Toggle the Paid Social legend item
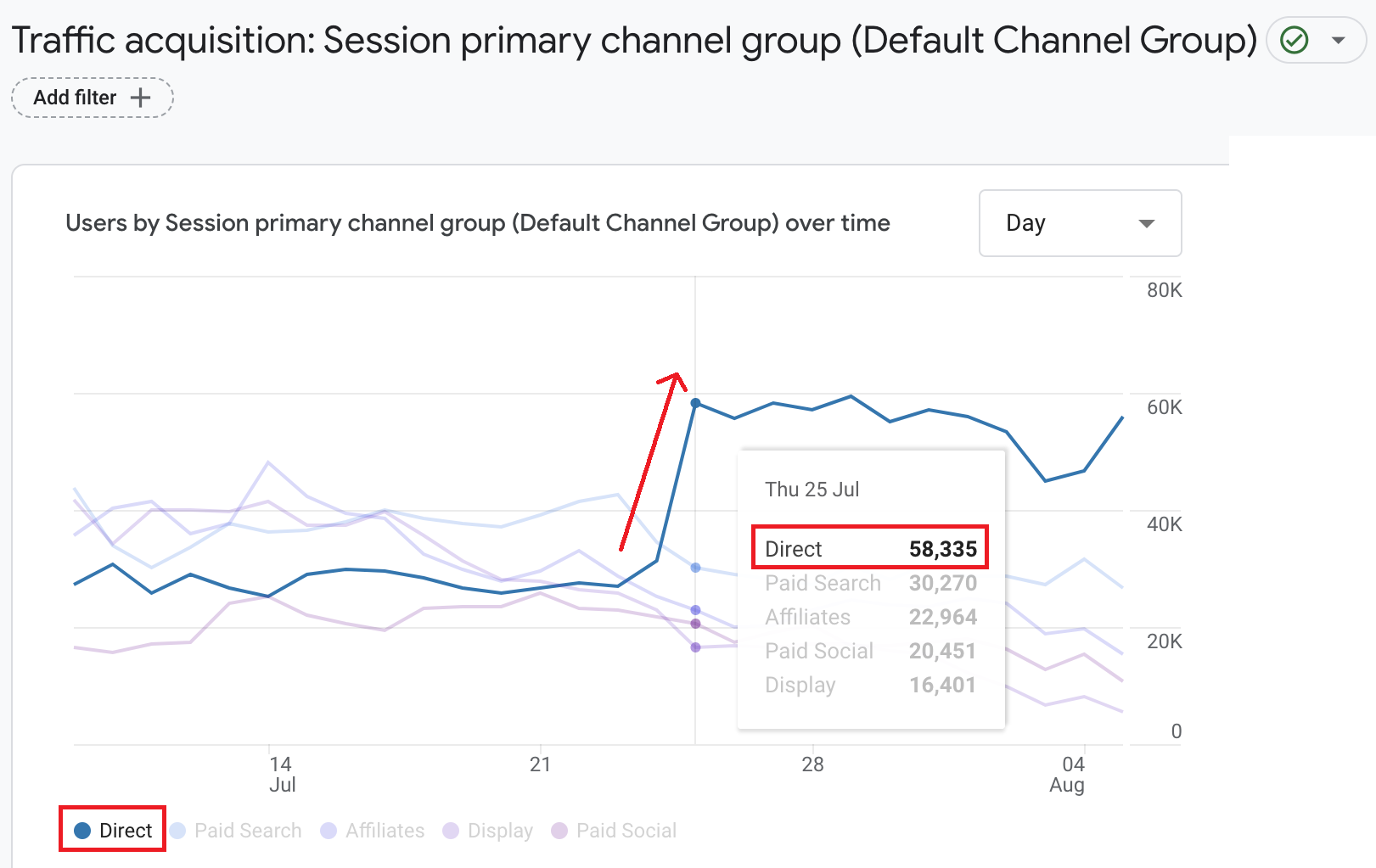Viewport: 1376px width, 868px height. (614, 830)
